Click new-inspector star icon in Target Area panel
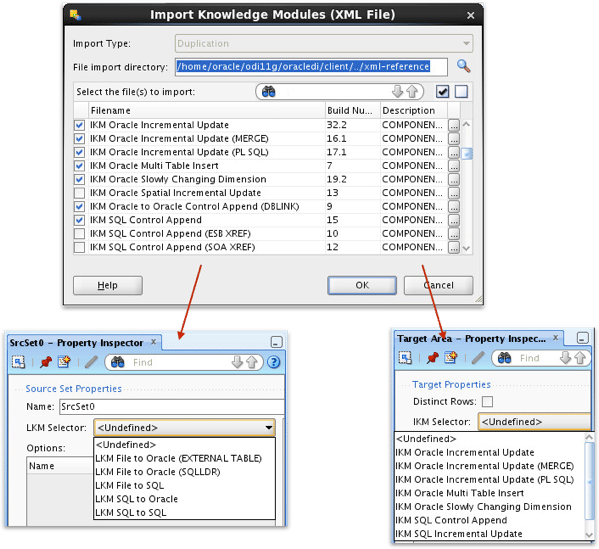Viewport: 599px width, 549px height. click(x=451, y=358)
